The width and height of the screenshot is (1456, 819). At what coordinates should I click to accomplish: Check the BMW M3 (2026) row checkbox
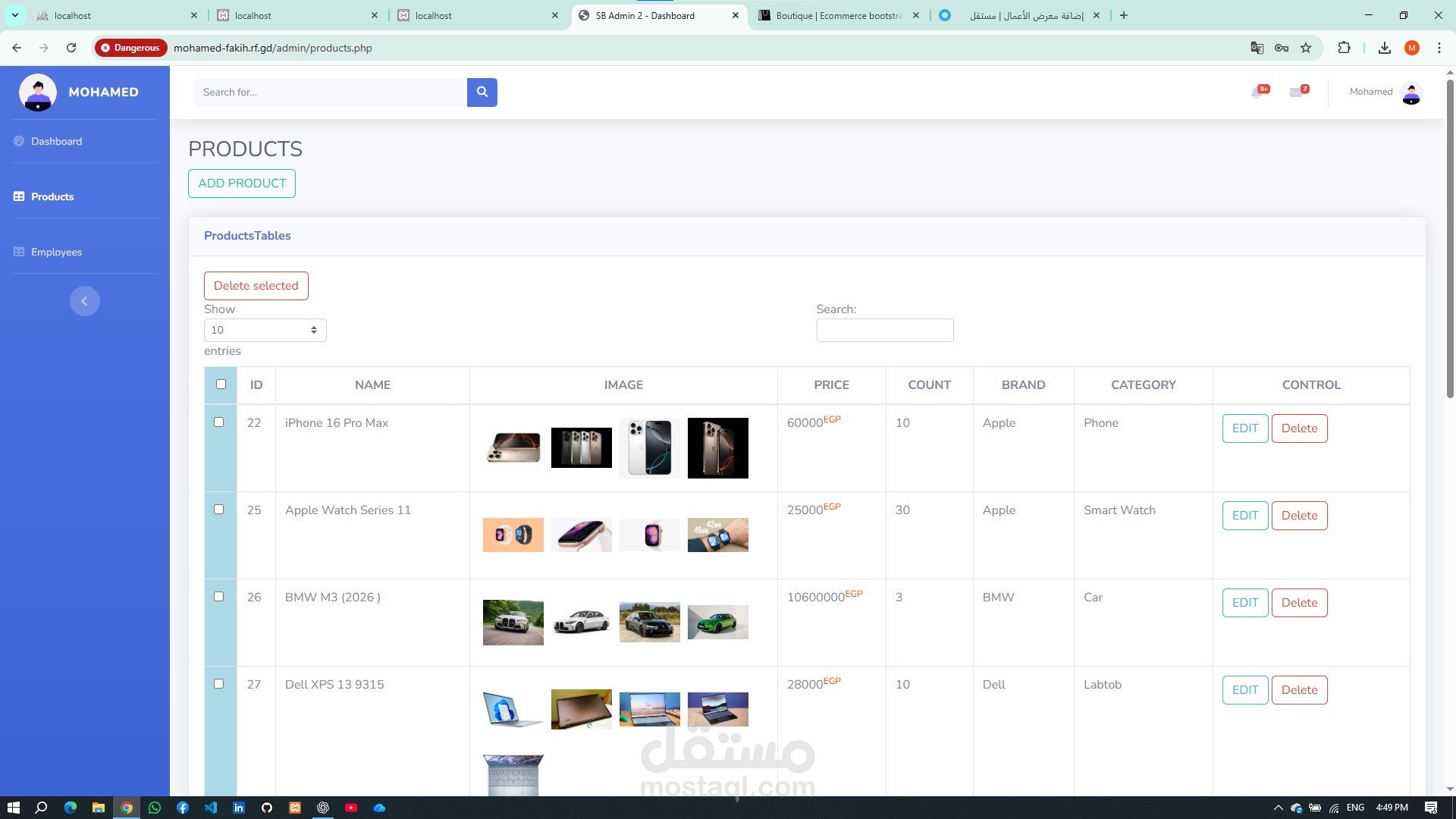(219, 597)
